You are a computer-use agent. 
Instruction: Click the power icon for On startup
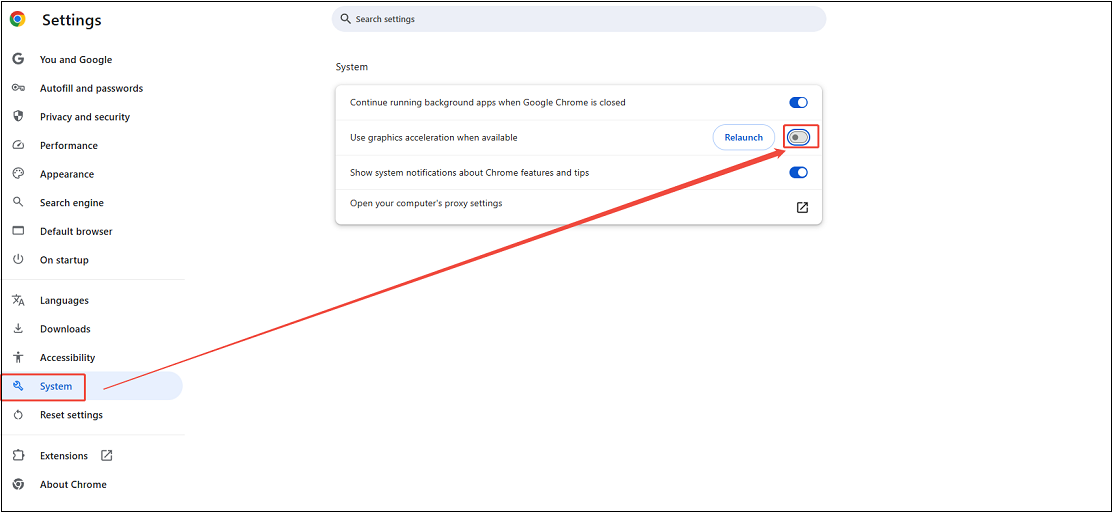[18, 260]
